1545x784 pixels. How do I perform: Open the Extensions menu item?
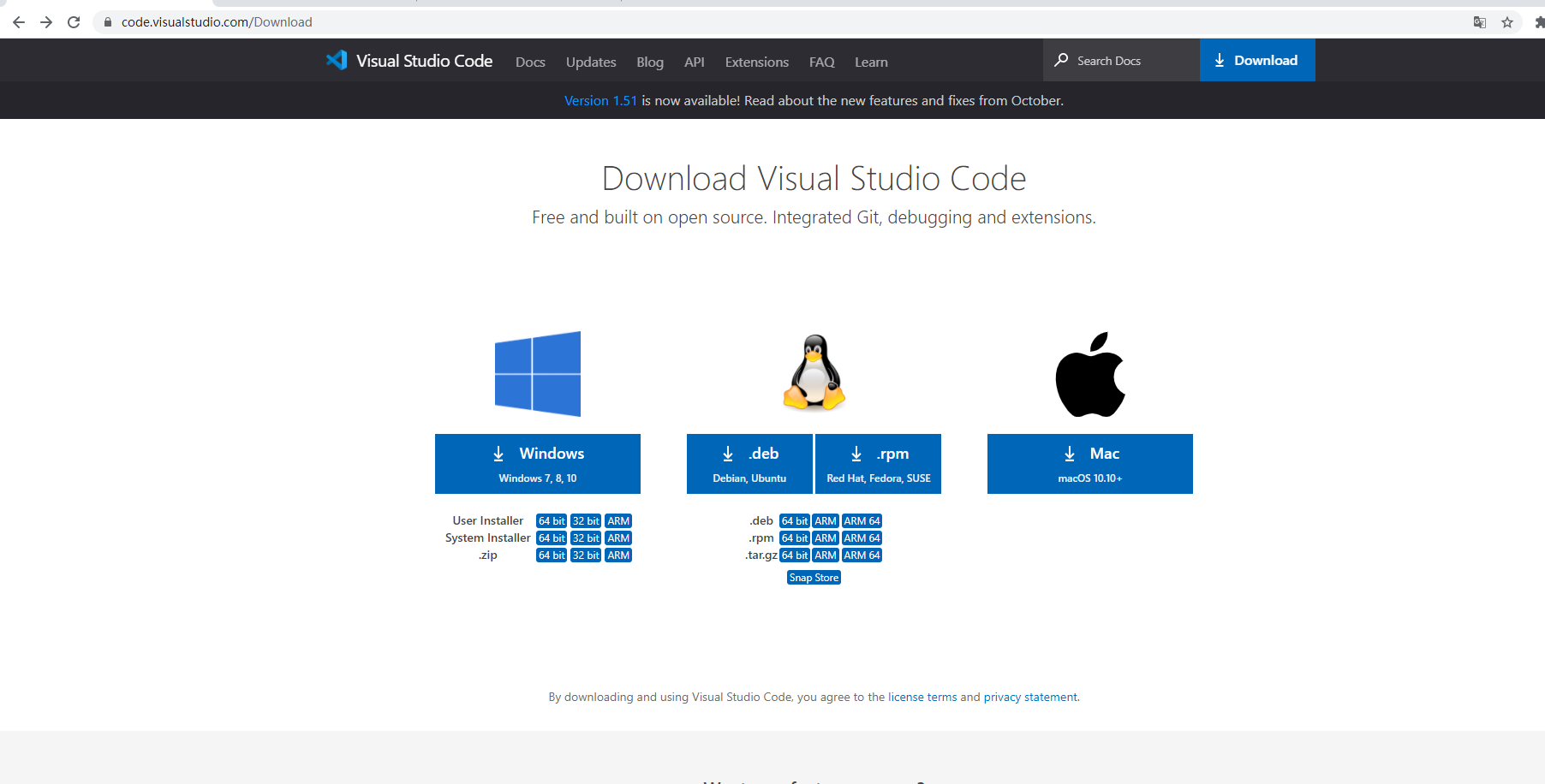[x=757, y=62]
